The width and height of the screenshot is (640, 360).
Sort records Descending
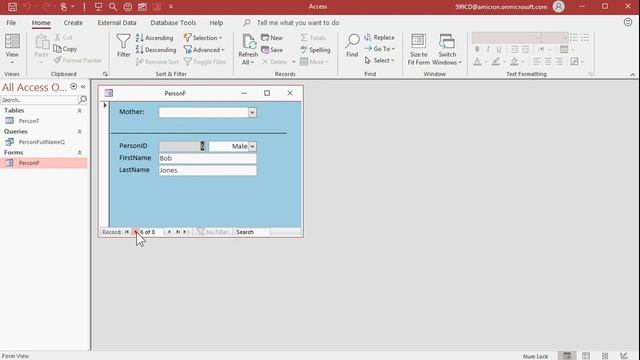pos(156,50)
